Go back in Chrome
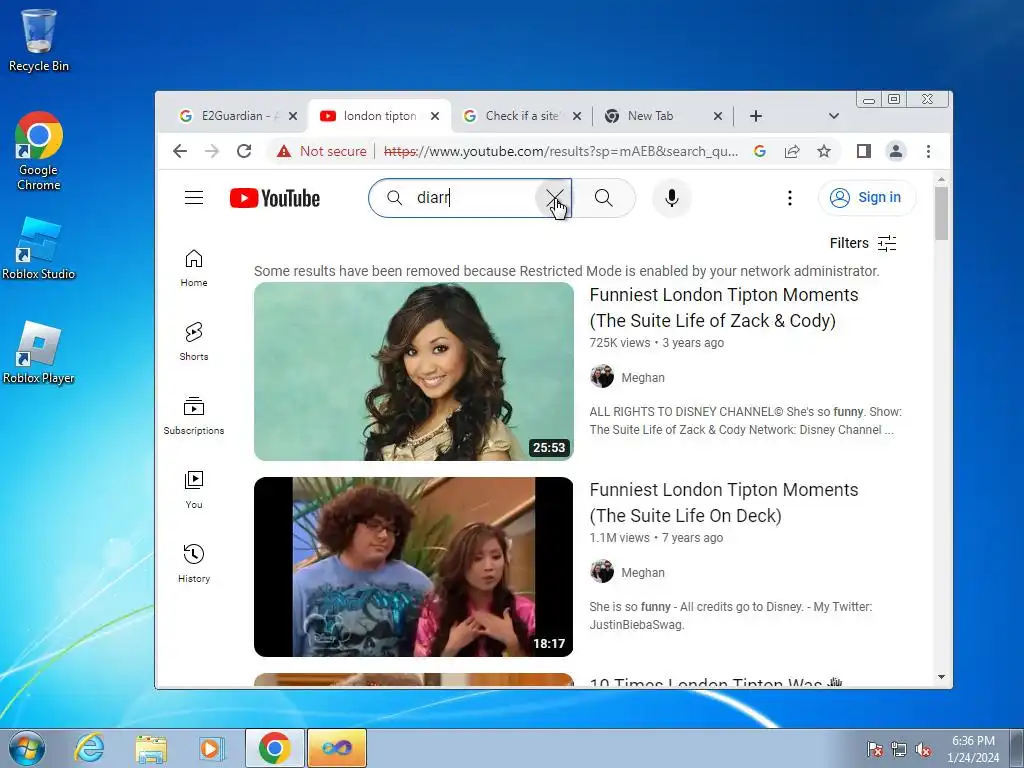Image resolution: width=1024 pixels, height=768 pixels. tap(180, 152)
